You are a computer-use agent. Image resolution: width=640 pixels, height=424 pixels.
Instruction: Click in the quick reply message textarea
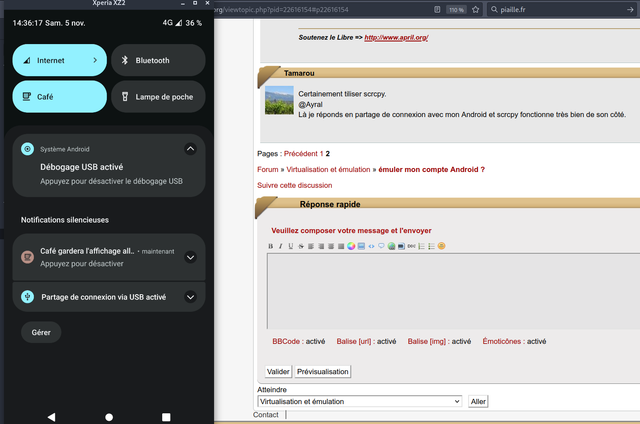click(x=453, y=291)
